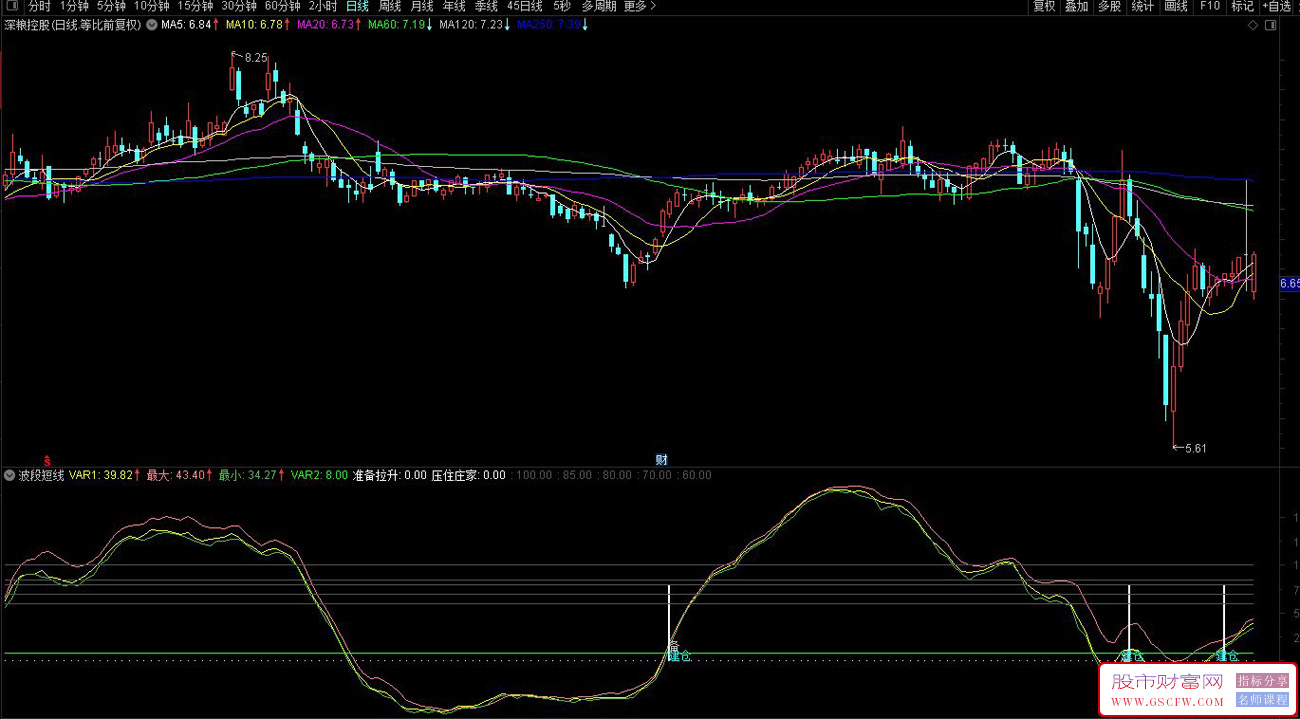Click the diamond icon above the chart
Image resolution: width=1300 pixels, height=719 pixels.
[x=1254, y=25]
